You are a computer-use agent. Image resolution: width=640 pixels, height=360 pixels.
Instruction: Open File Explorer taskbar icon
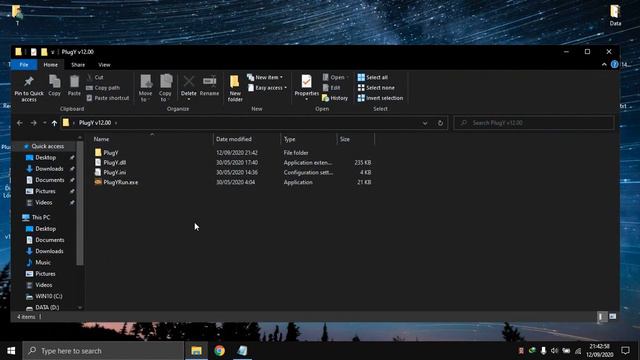[196, 351]
